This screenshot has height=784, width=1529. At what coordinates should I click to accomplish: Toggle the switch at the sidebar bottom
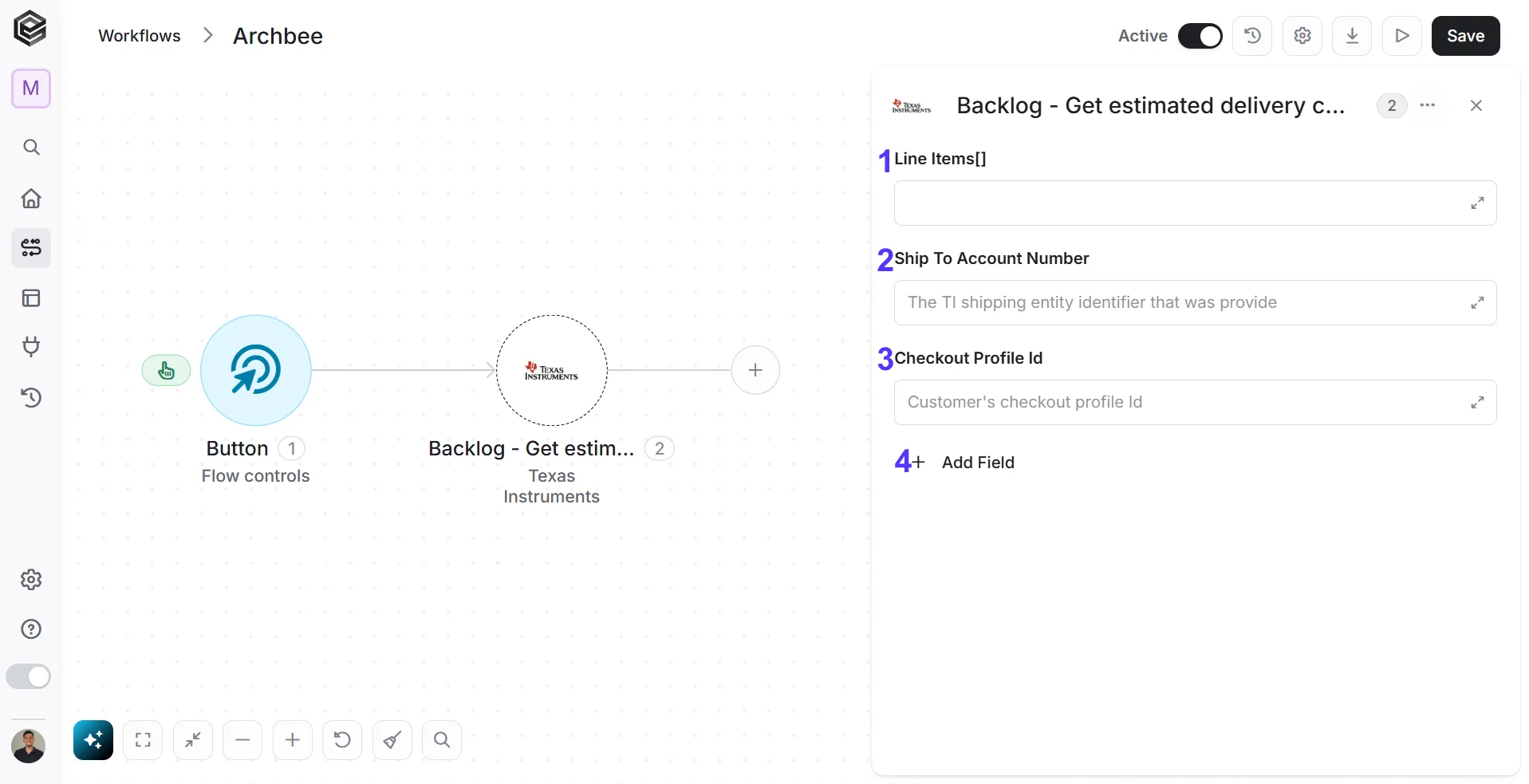tap(29, 676)
